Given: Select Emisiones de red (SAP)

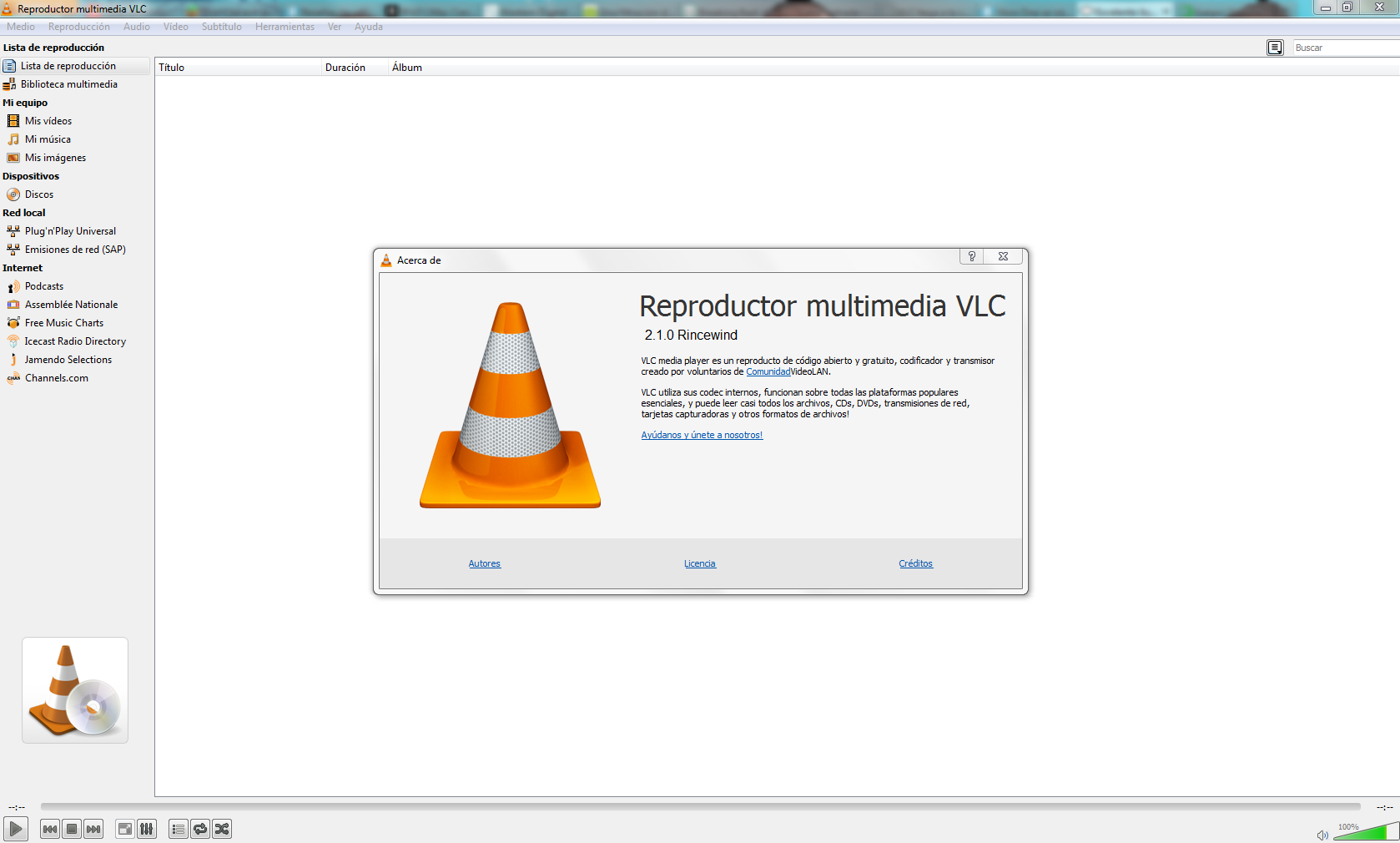Looking at the screenshot, I should [x=75, y=250].
